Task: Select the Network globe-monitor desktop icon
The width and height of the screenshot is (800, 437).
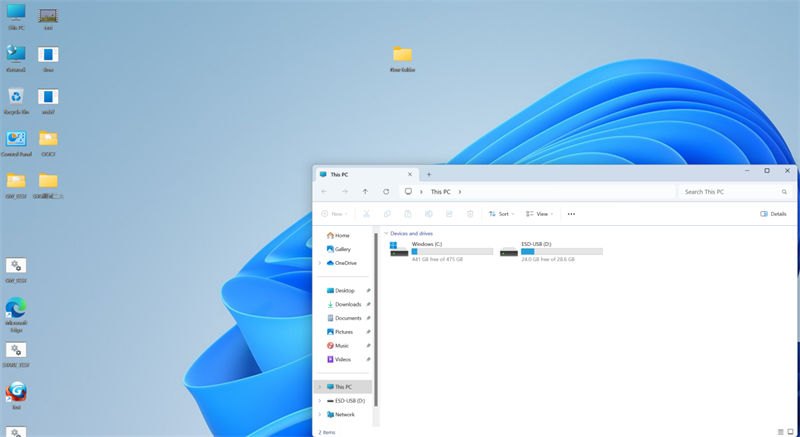Action: 16,58
